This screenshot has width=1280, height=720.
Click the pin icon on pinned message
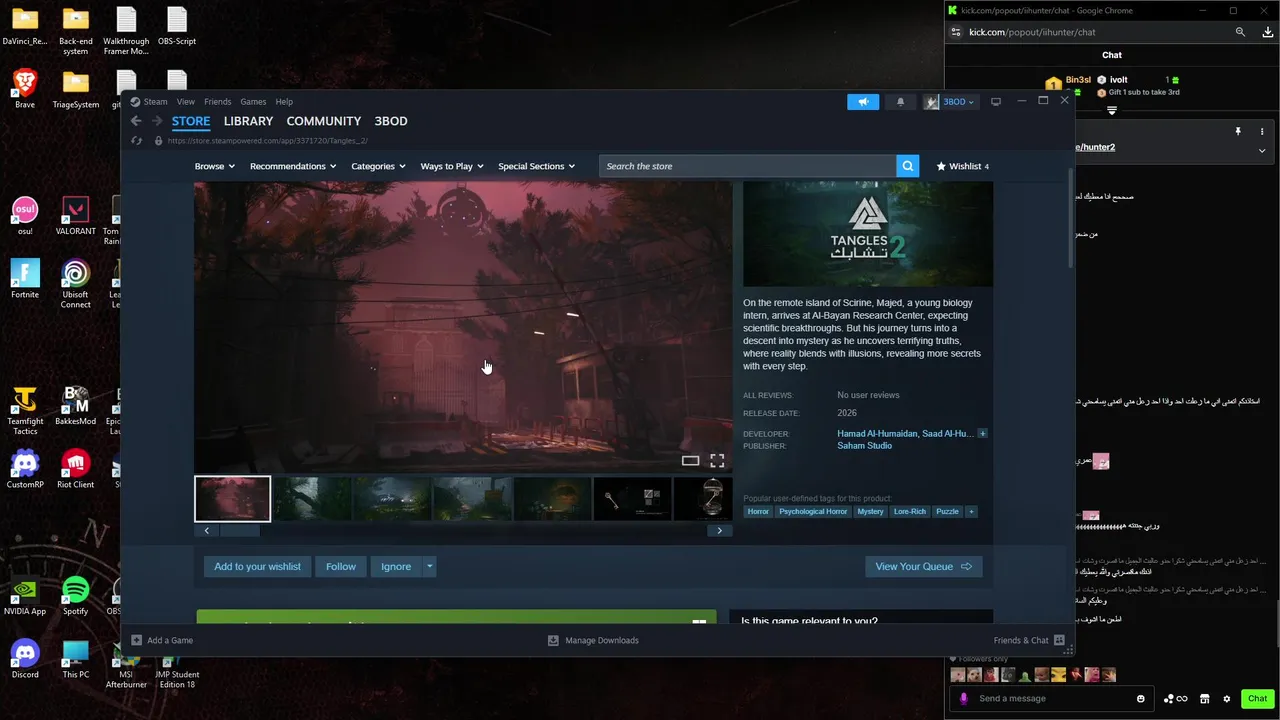point(1238,132)
